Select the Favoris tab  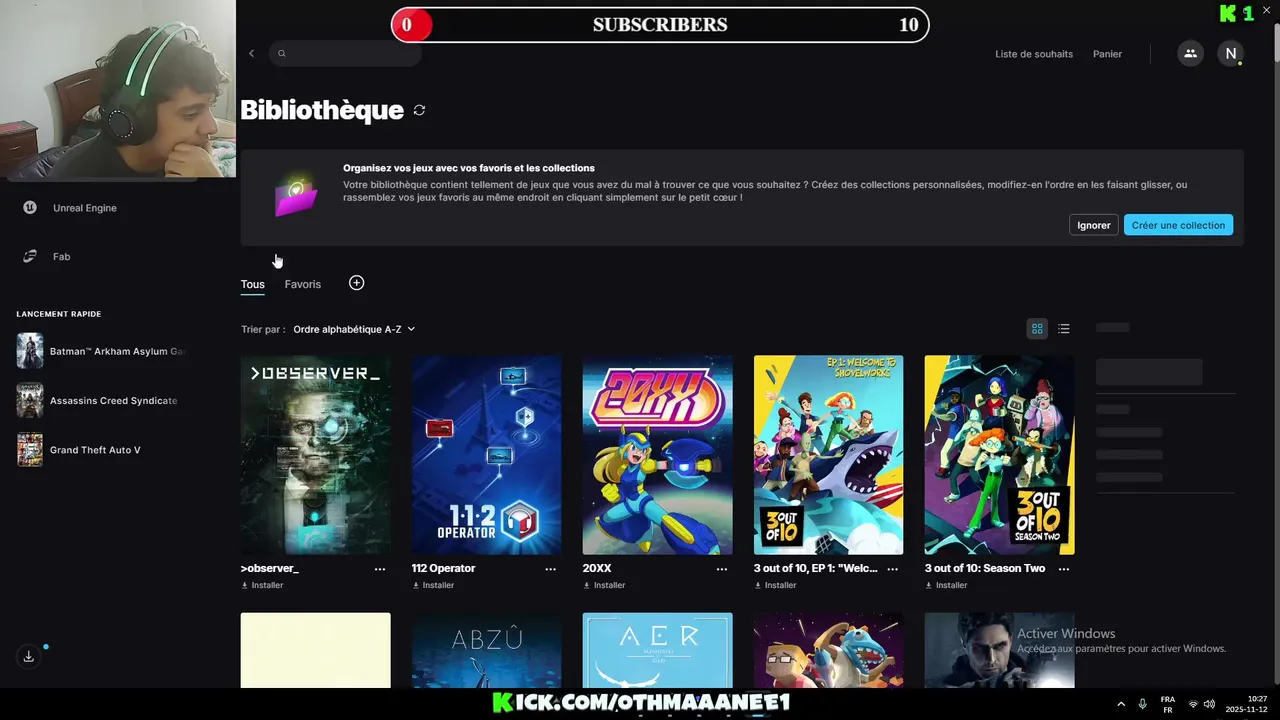(303, 285)
